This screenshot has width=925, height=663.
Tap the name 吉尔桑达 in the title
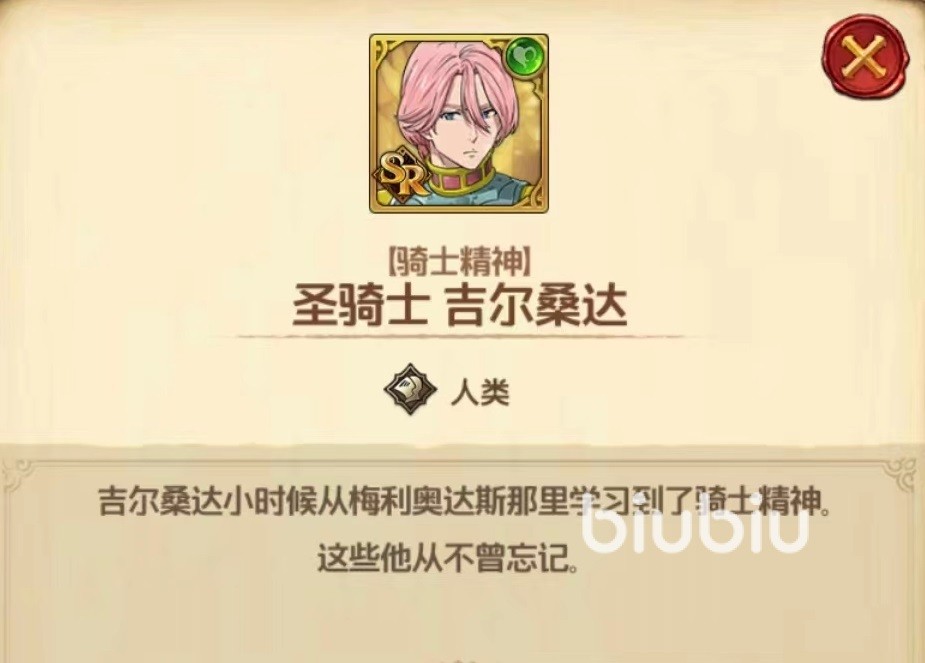point(536,305)
